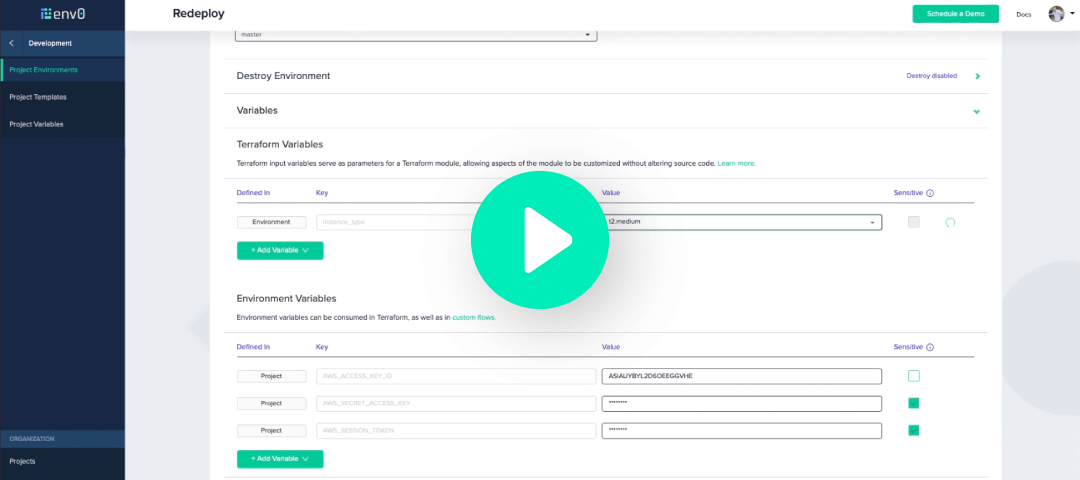Open Add Variable dropdown under Terraform Variables
This screenshot has height=480, width=1080.
[x=280, y=251]
